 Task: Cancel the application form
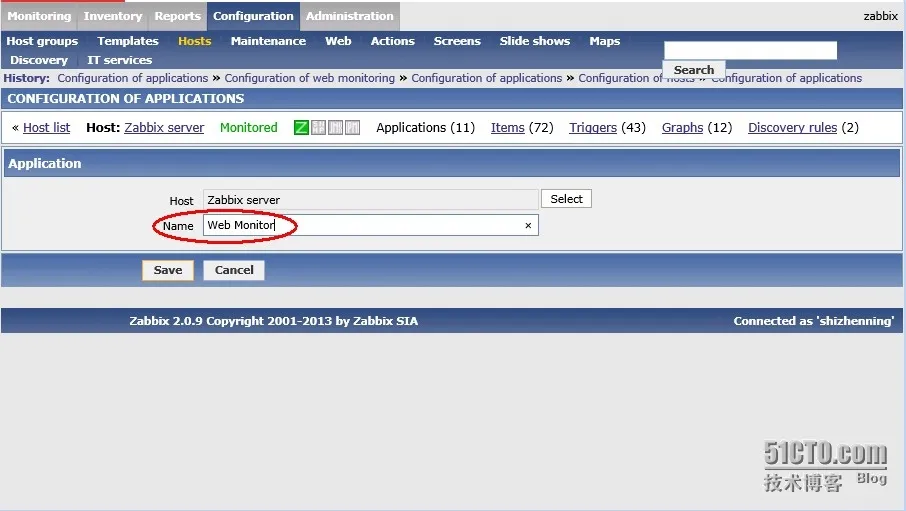(234, 270)
